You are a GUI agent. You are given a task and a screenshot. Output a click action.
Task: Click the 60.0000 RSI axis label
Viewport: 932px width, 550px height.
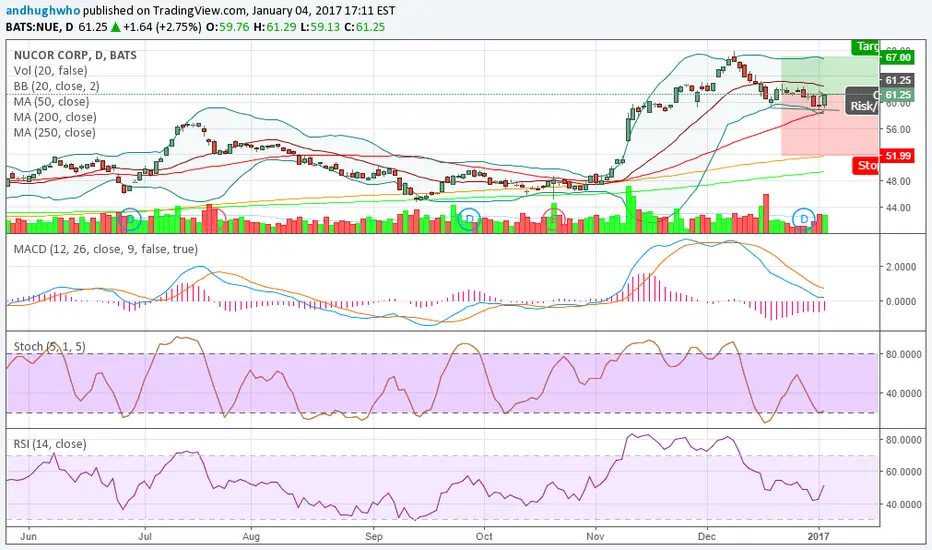pos(903,472)
